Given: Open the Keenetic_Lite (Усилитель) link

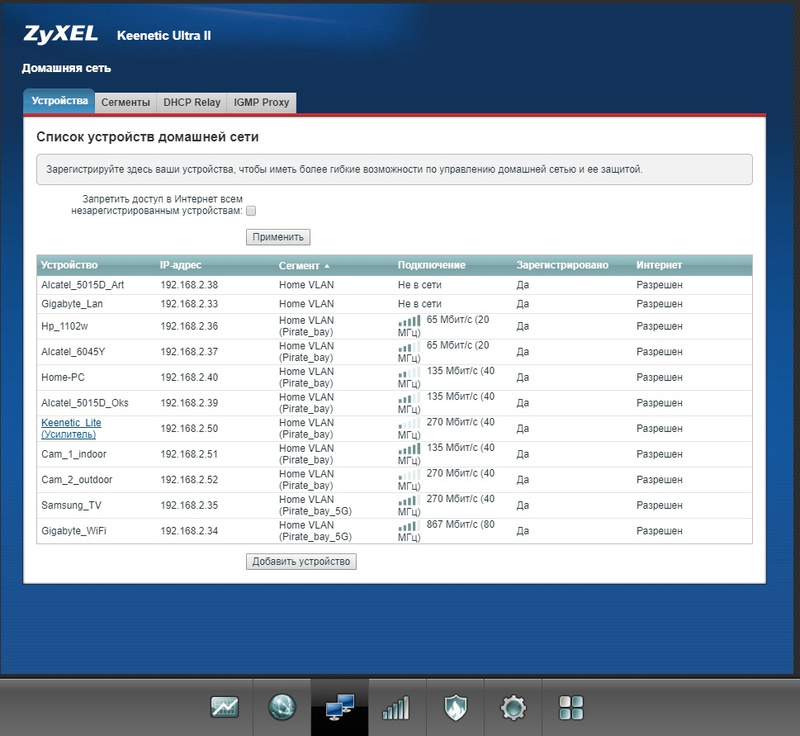Looking at the screenshot, I should 71,428.
